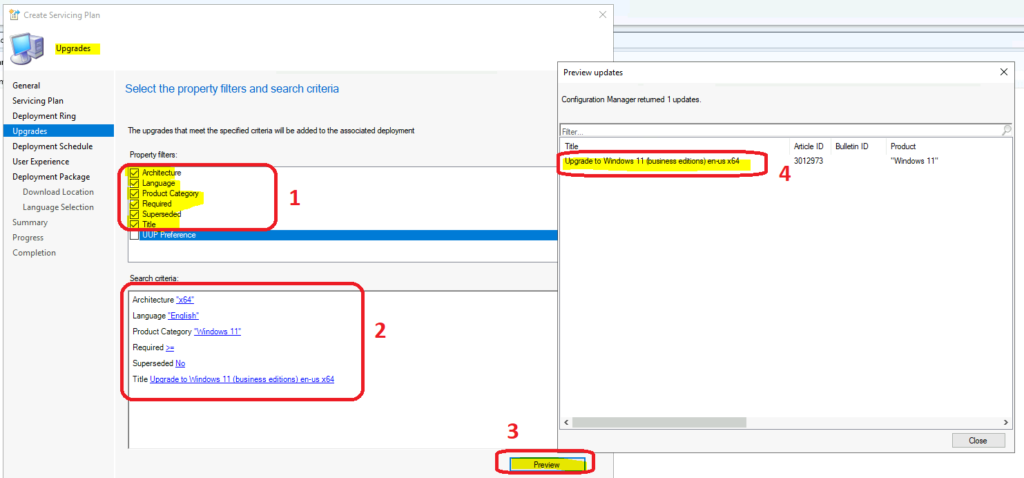This screenshot has height=478, width=1024.
Task: Click the Progress step in sidebar
Action: [28, 238]
